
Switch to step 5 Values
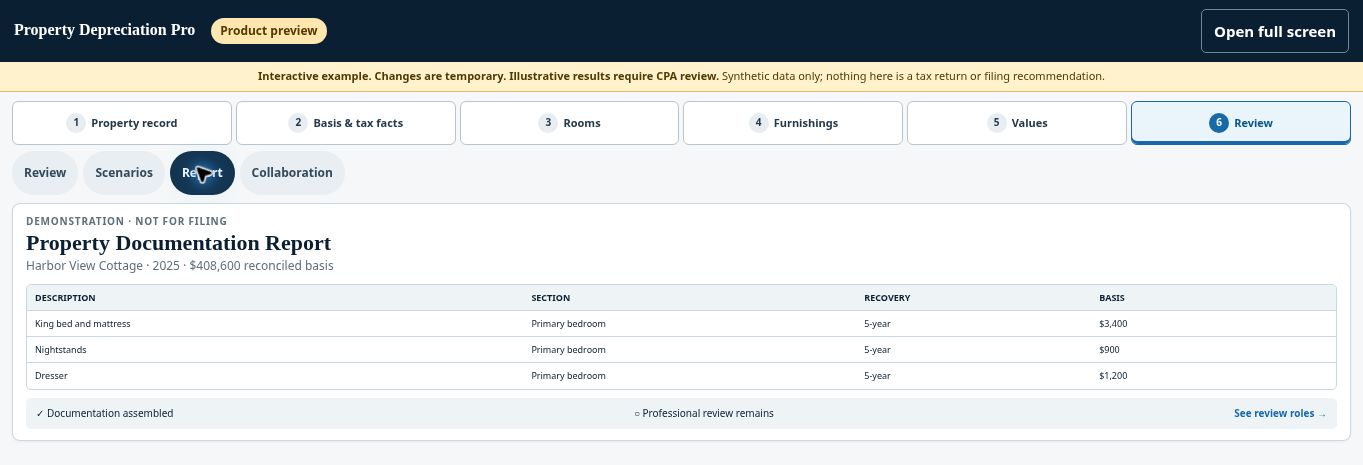(x=1017, y=123)
